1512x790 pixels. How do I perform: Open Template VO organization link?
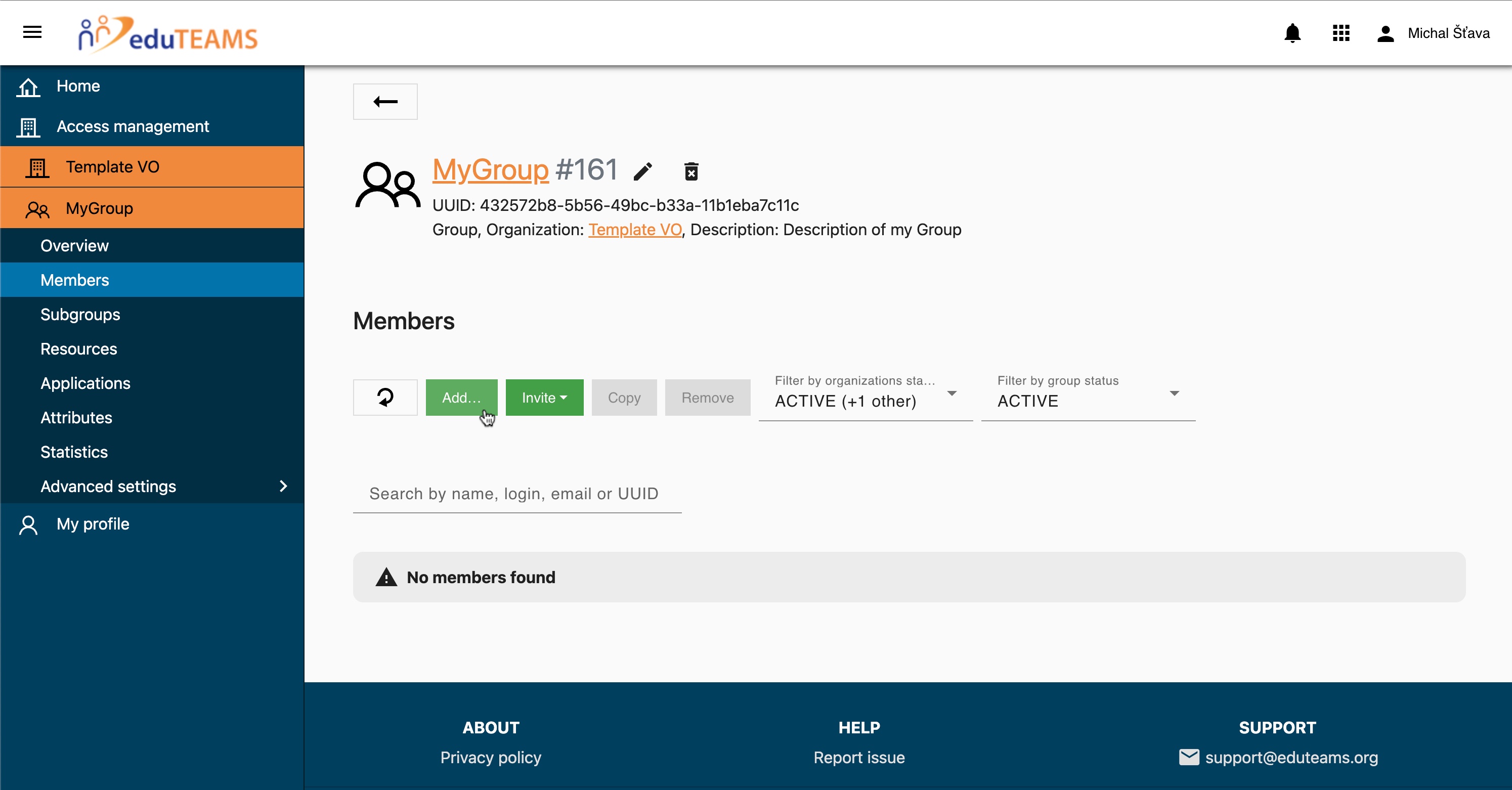click(635, 230)
